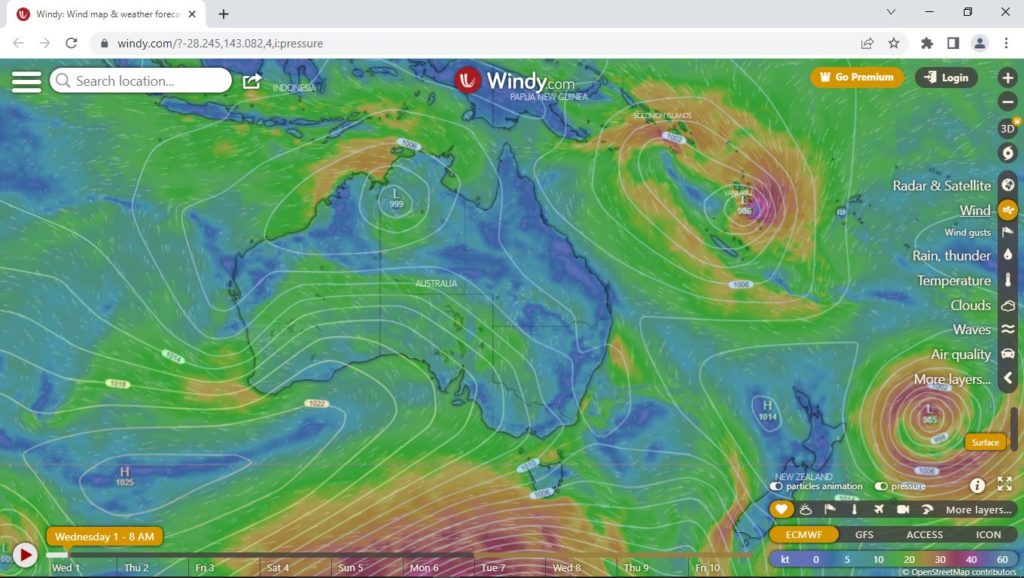Image resolution: width=1024 pixels, height=578 pixels.
Task: Click the Windy.com logo
Action: click(x=515, y=81)
